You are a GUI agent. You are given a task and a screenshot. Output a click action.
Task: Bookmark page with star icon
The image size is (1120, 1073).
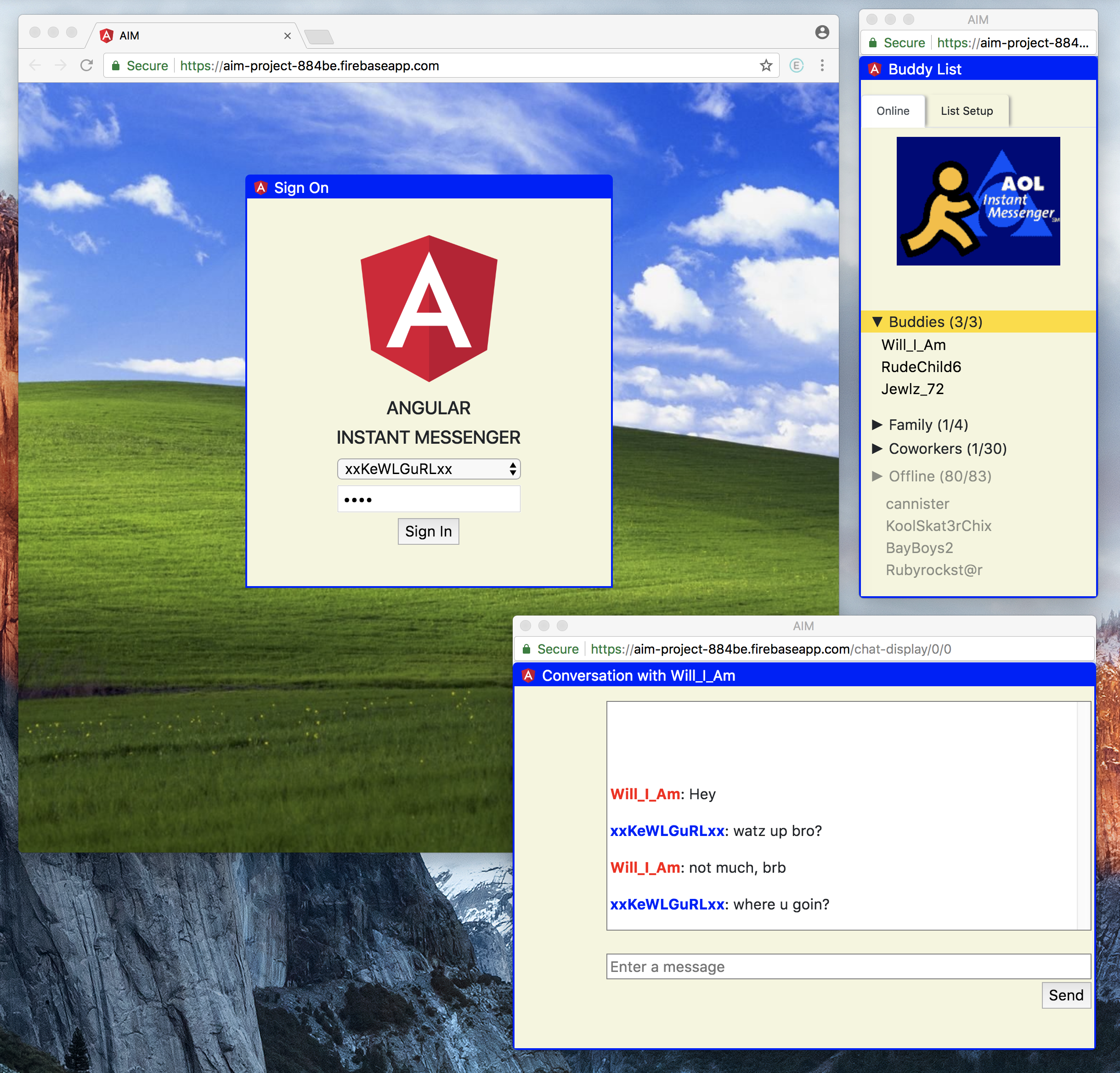[766, 66]
